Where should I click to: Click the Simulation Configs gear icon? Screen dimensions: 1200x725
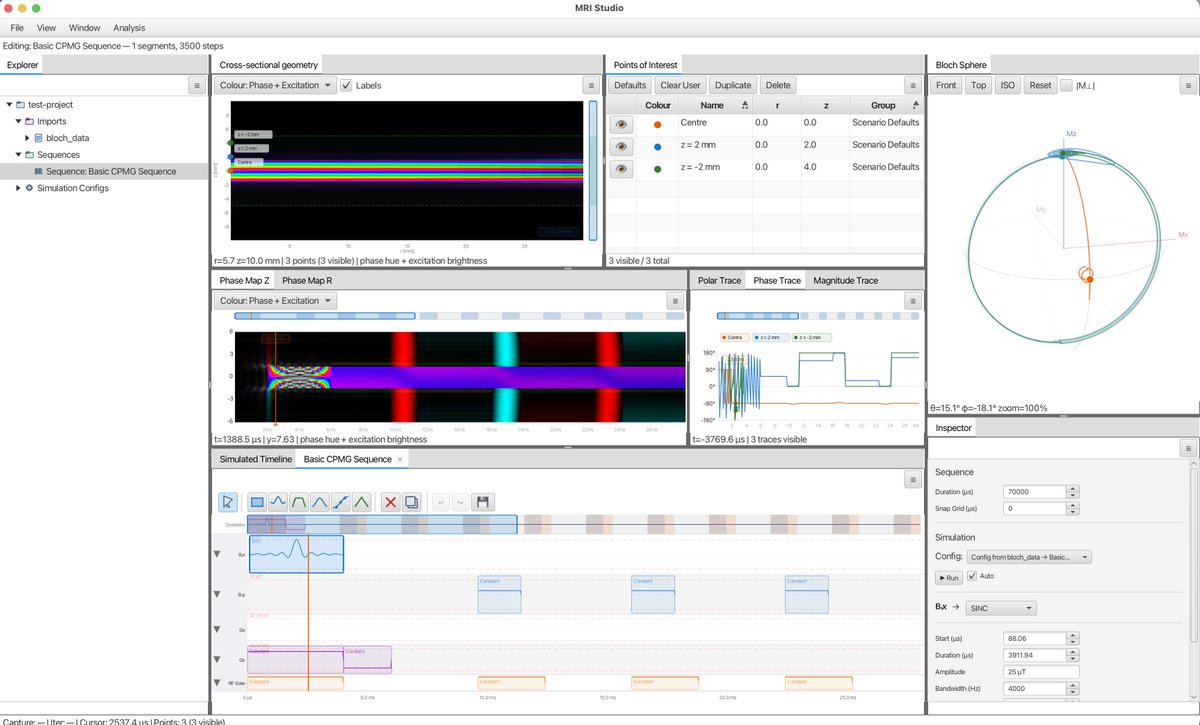pyautogui.click(x=29, y=188)
